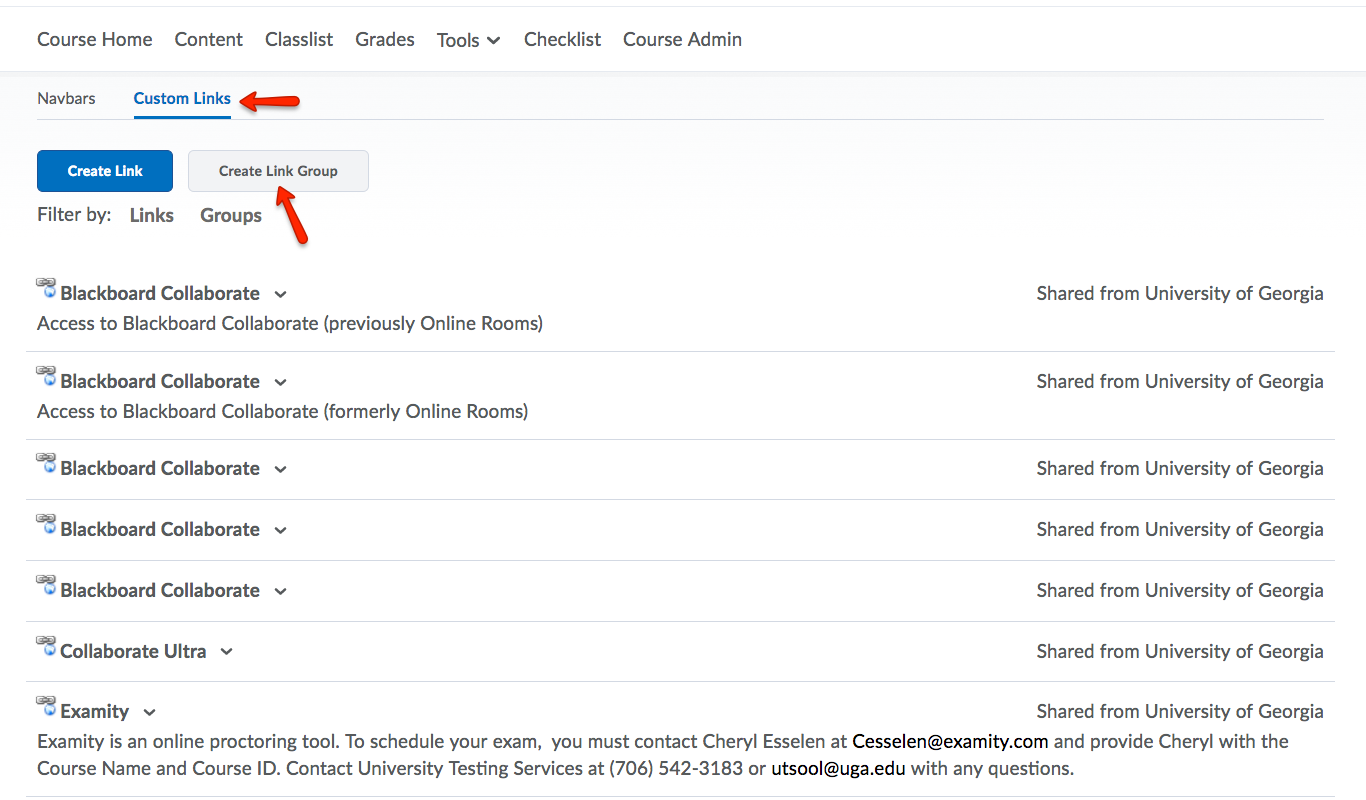Go to Course Home in navigation
The height and width of the screenshot is (800, 1366).
click(x=95, y=40)
